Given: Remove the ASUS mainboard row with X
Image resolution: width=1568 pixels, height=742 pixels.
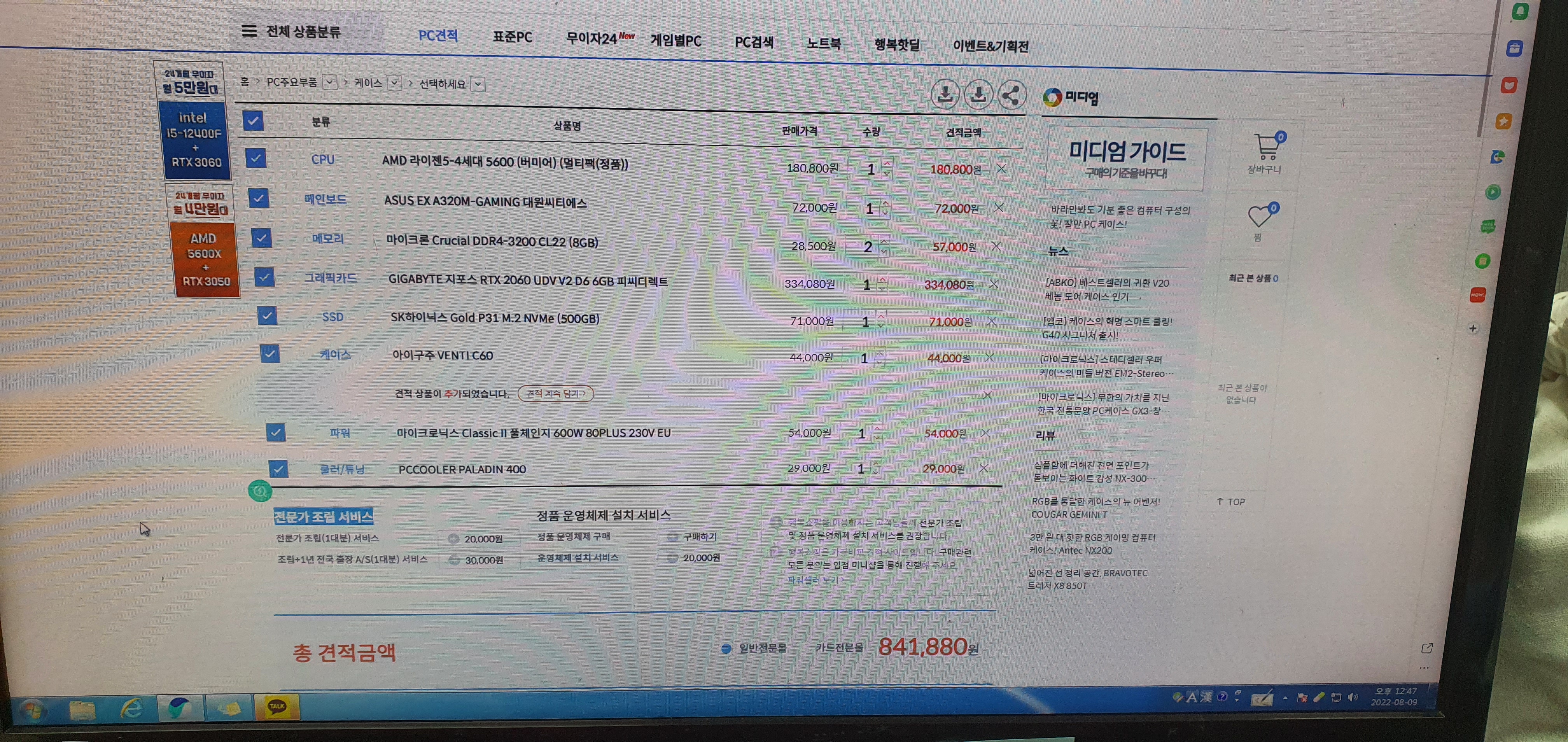Looking at the screenshot, I should [x=999, y=208].
